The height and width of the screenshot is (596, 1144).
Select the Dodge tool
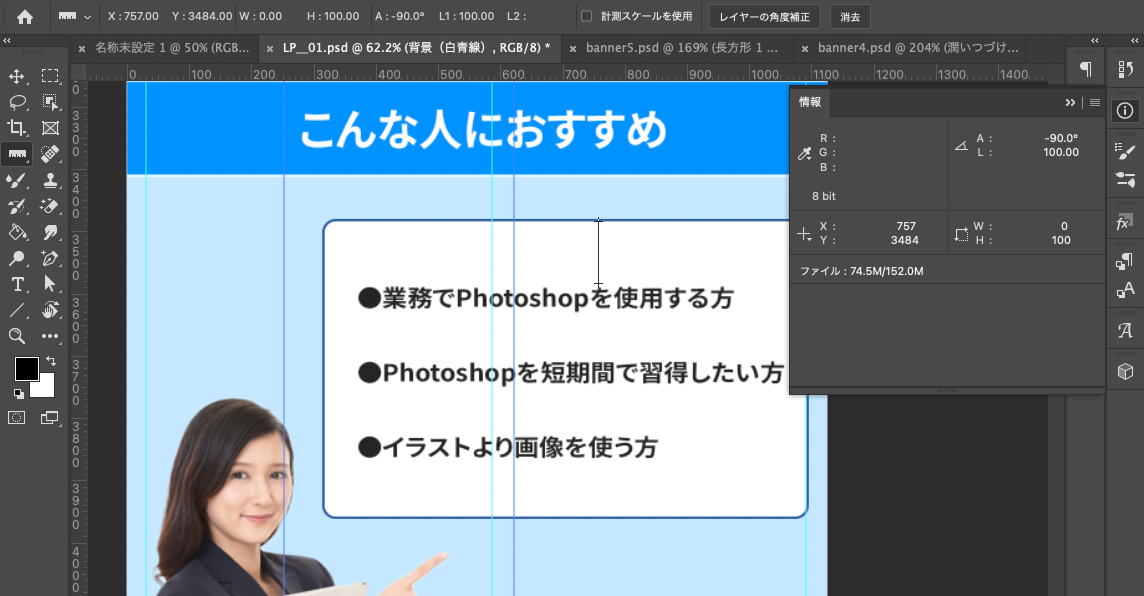(17, 258)
